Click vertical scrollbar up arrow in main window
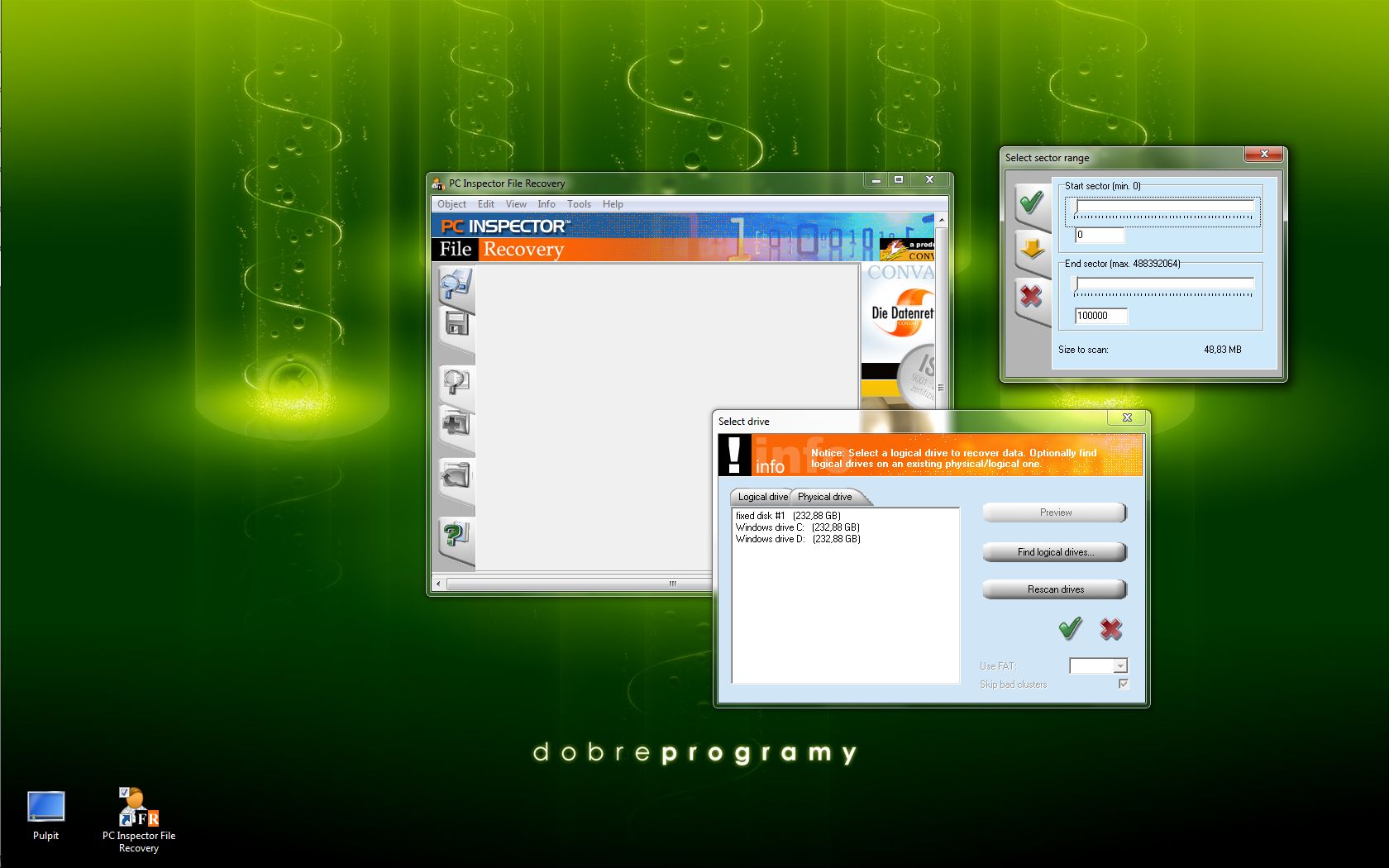The width and height of the screenshot is (1389, 868). coord(941,220)
